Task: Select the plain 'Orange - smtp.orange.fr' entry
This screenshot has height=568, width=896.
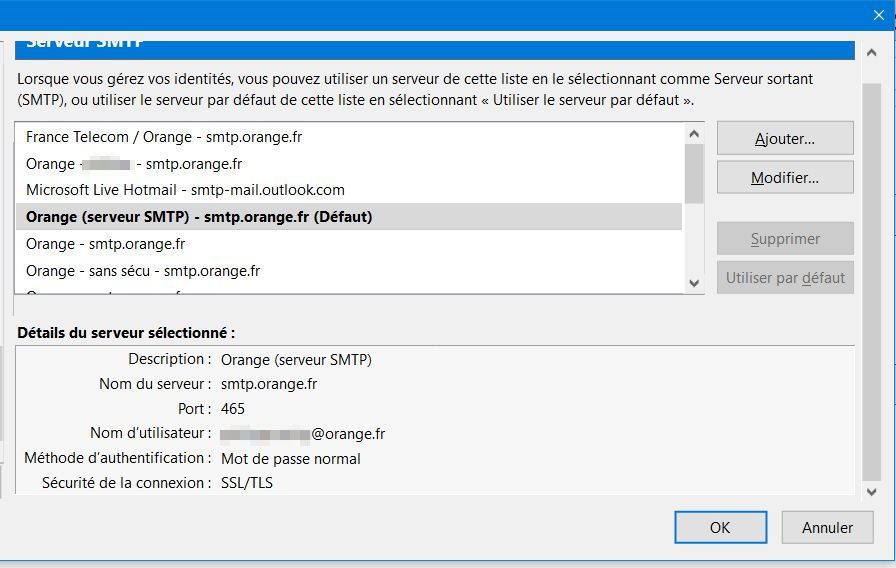Action: (x=105, y=244)
